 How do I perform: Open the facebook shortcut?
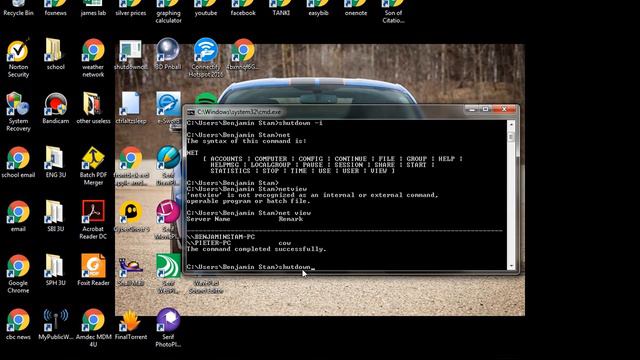pyautogui.click(x=243, y=8)
